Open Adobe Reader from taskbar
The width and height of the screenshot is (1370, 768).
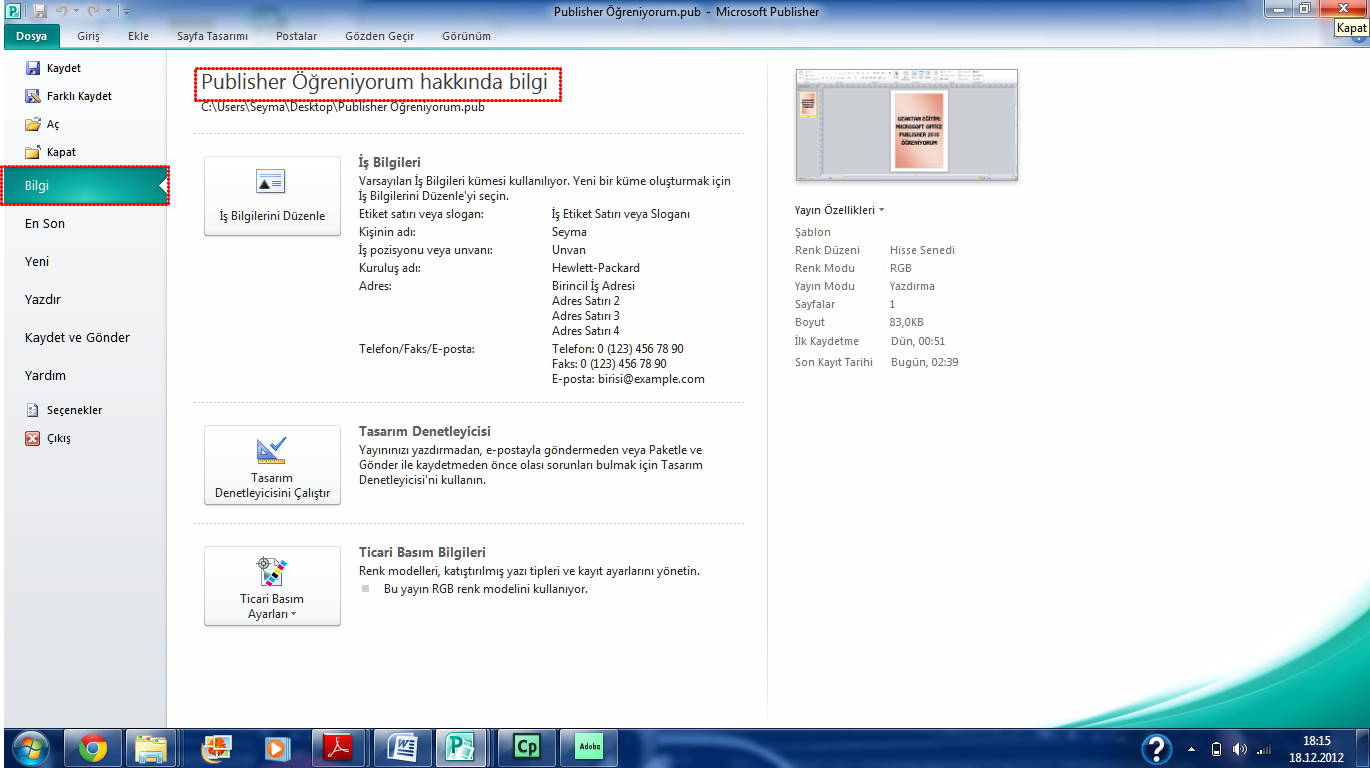click(339, 748)
